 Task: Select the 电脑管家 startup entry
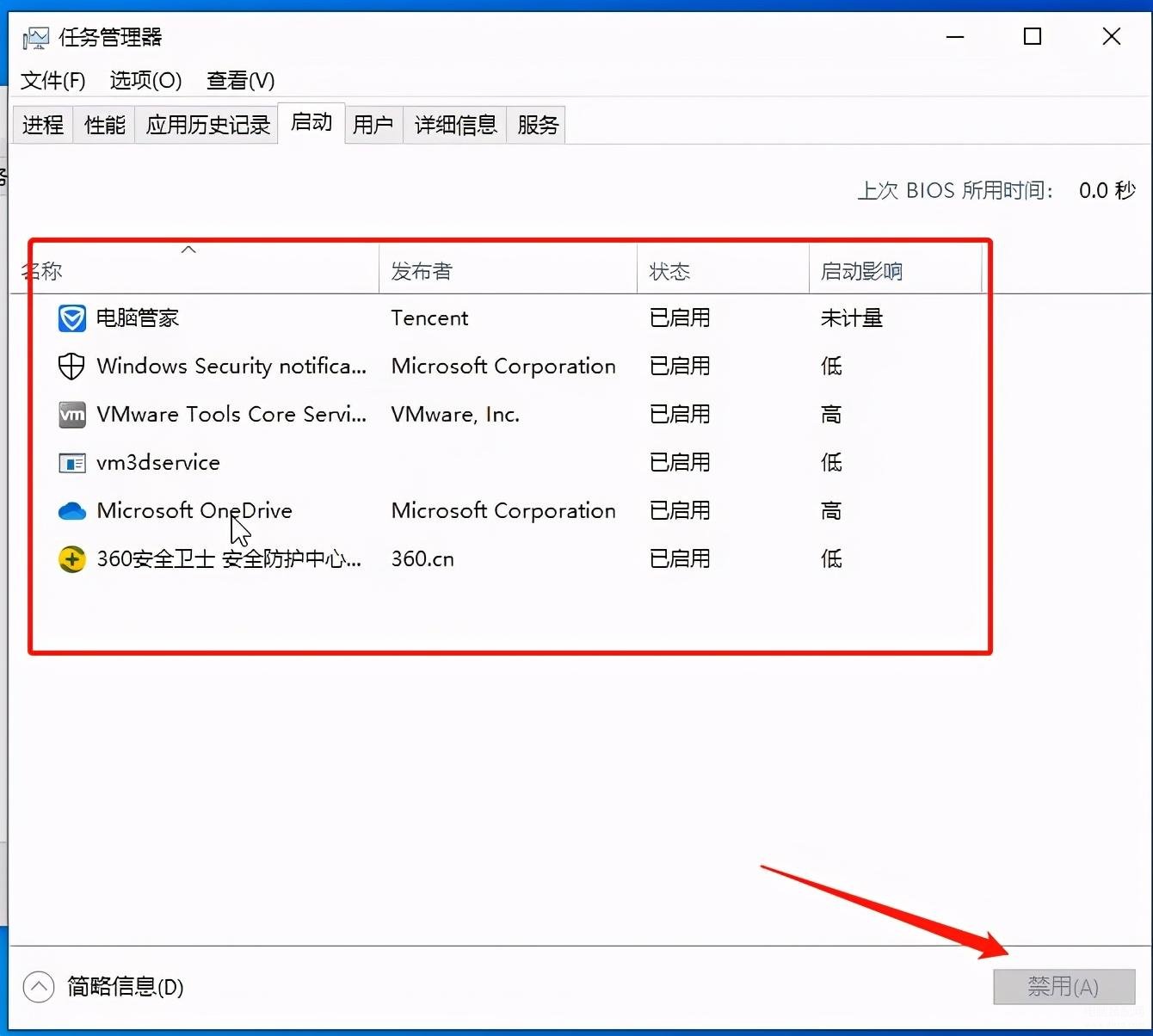138,318
